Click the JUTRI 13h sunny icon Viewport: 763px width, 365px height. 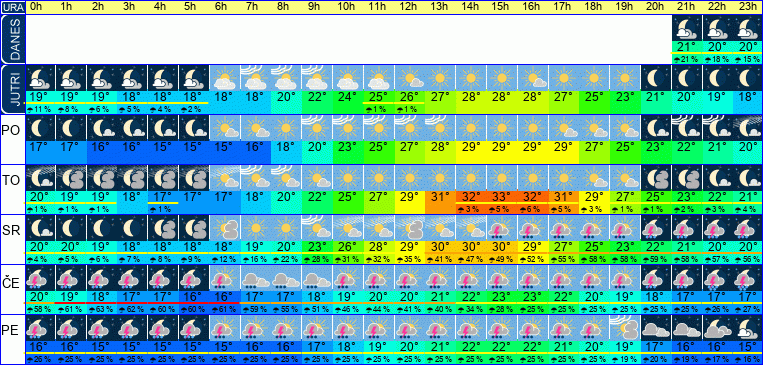pyautogui.click(x=440, y=78)
